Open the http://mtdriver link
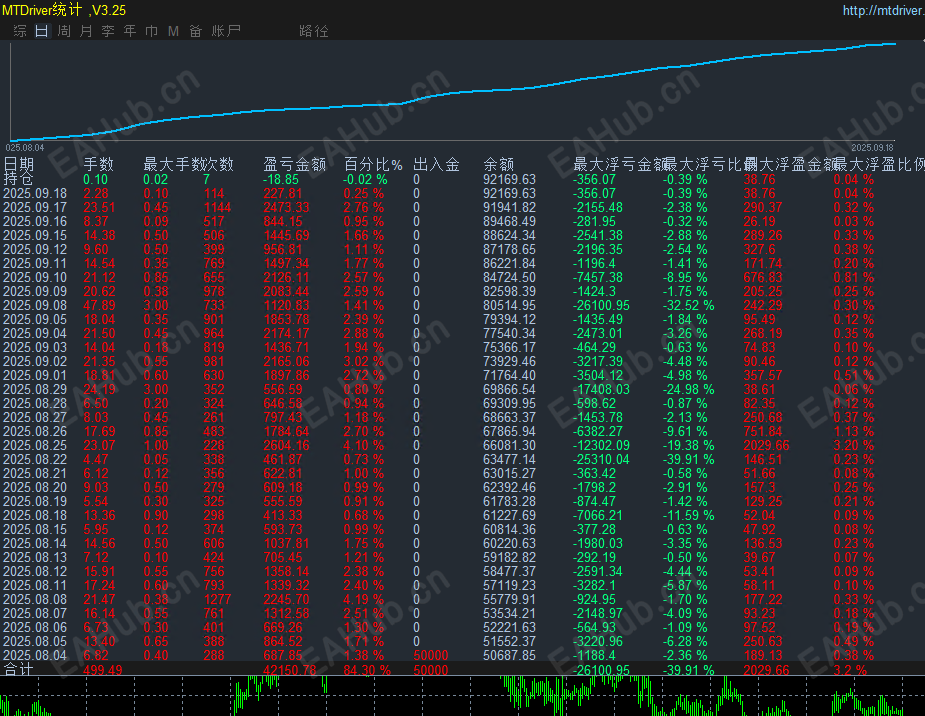 click(883, 10)
